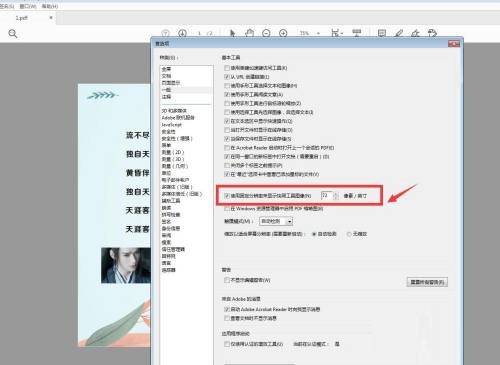Image resolution: width=500 pixels, height=365 pixels.
Task: Click the fit page view icon
Action: coord(336,33)
